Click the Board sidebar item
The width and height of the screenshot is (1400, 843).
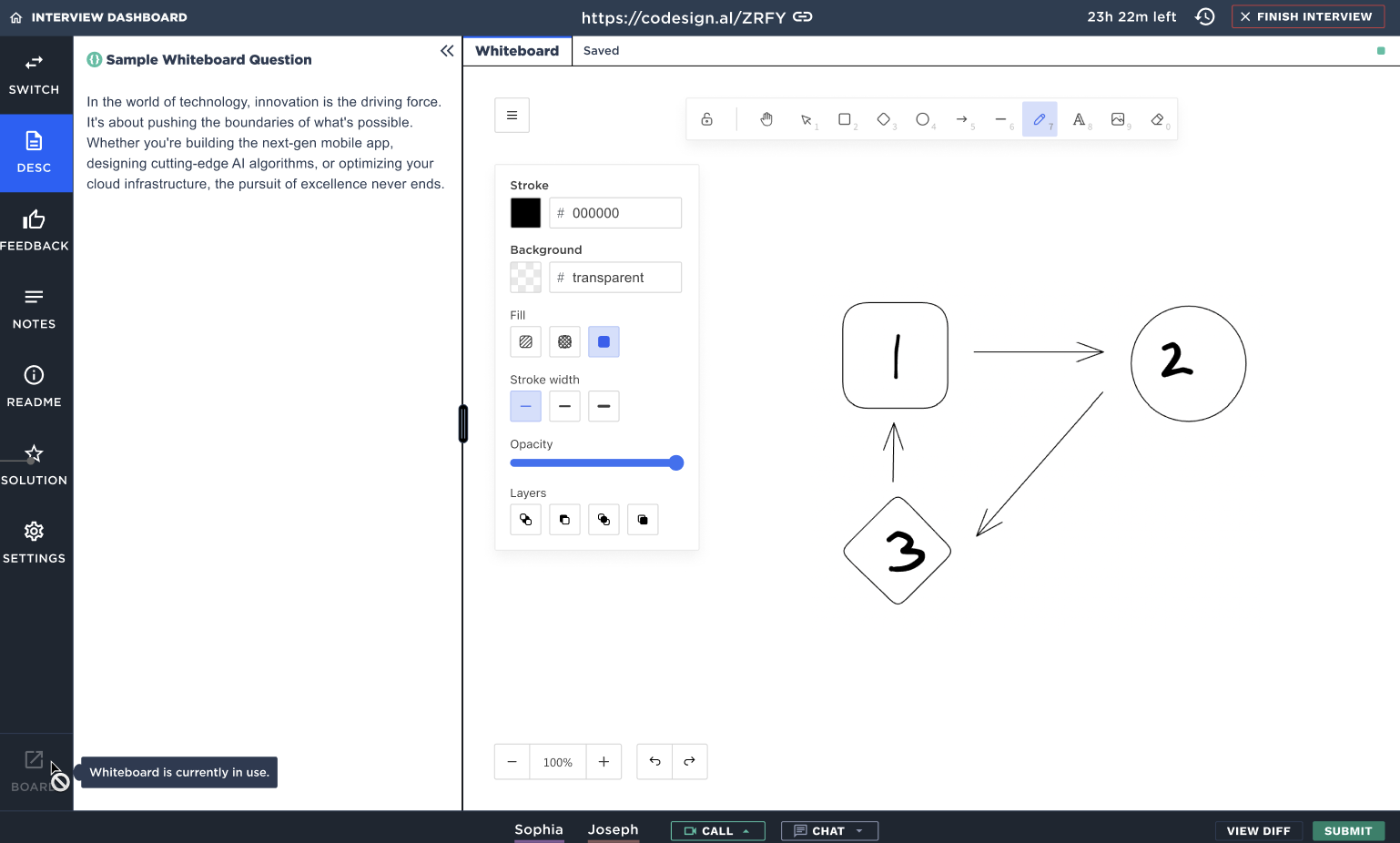(35, 772)
